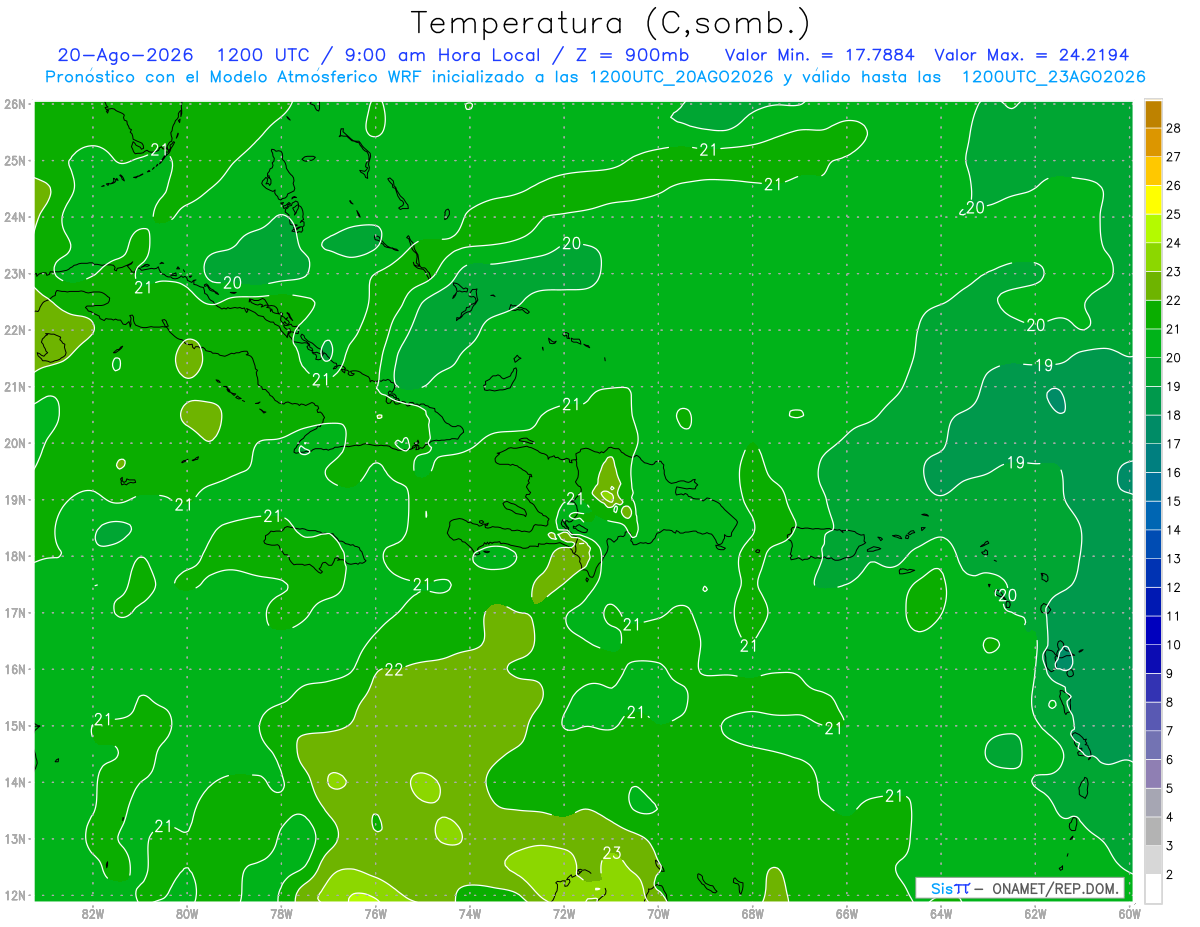Viewport: 1200px width, 927px height.
Task: Click the '21N' latitude axis label
Action: point(15,386)
